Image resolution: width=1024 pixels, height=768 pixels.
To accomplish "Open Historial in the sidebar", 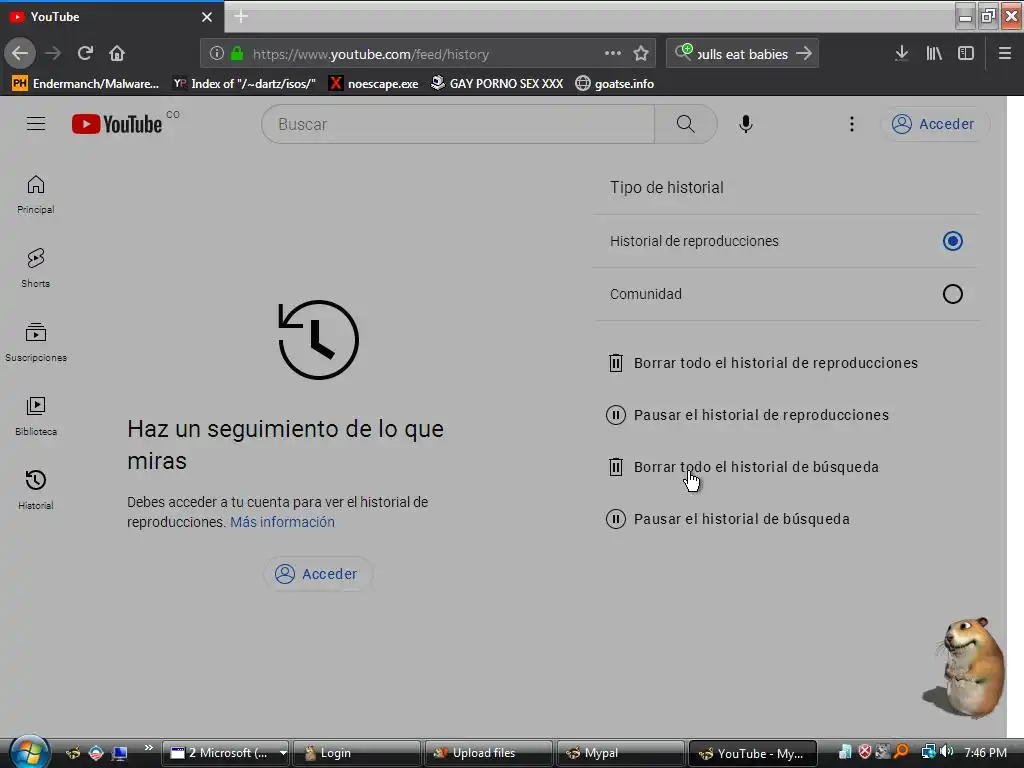I will pos(36,490).
